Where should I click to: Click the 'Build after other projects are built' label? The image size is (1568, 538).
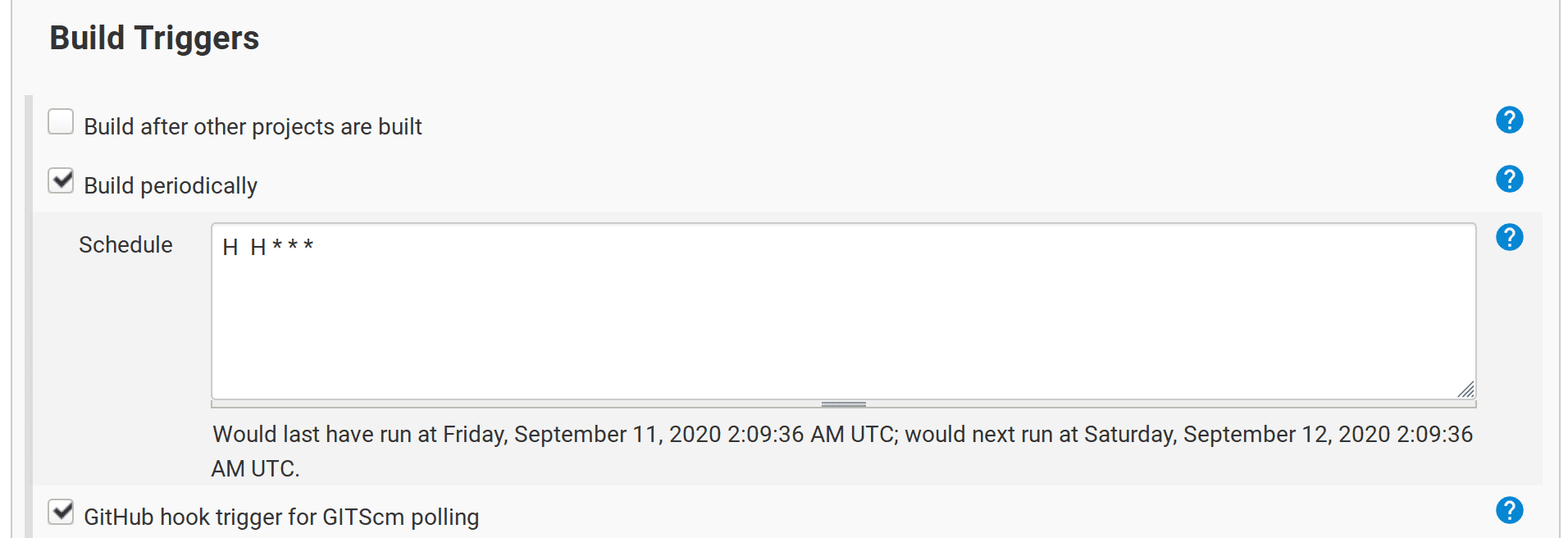pyautogui.click(x=253, y=127)
